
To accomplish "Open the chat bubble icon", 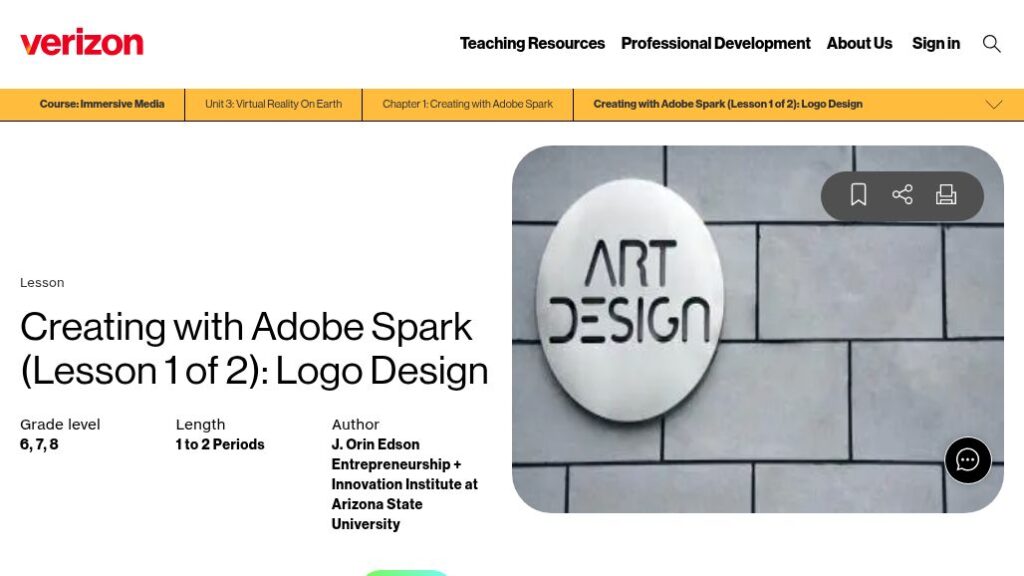I will pyautogui.click(x=967, y=460).
